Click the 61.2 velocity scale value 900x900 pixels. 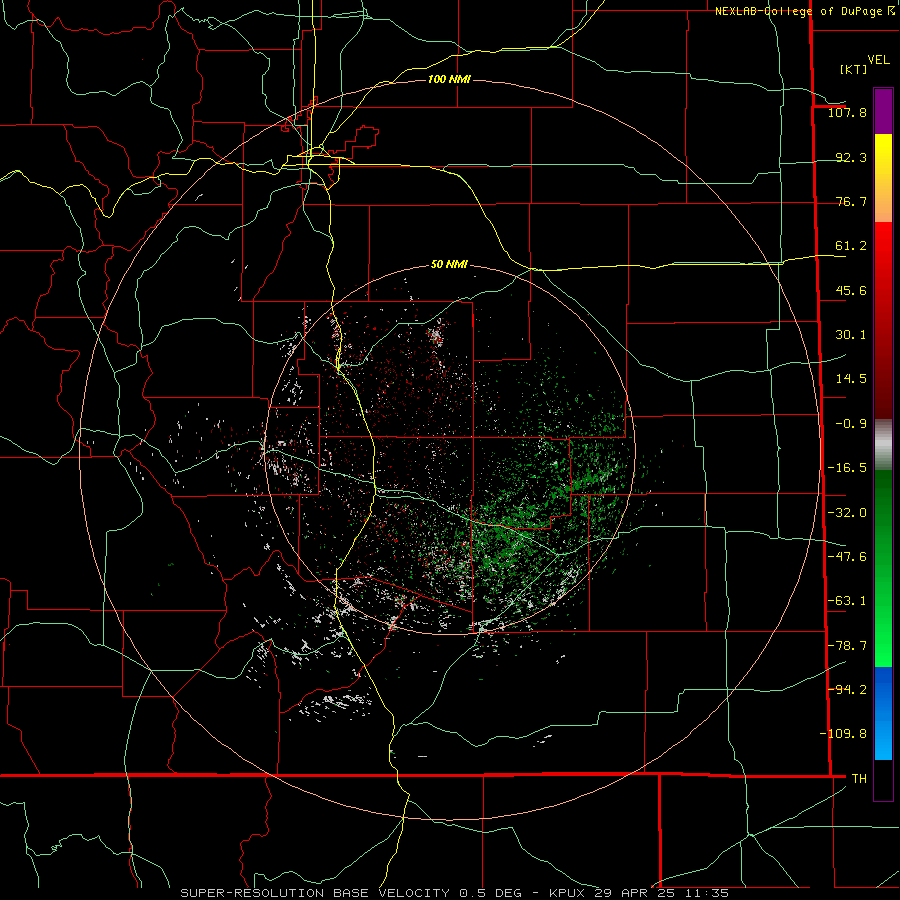tap(851, 246)
